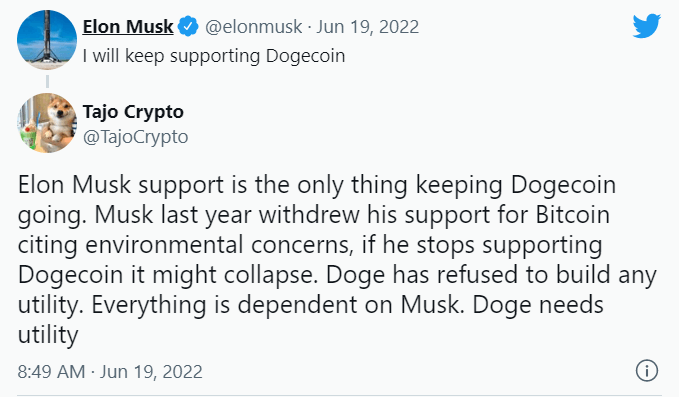Click the blue Twitter bird logo

[647, 26]
